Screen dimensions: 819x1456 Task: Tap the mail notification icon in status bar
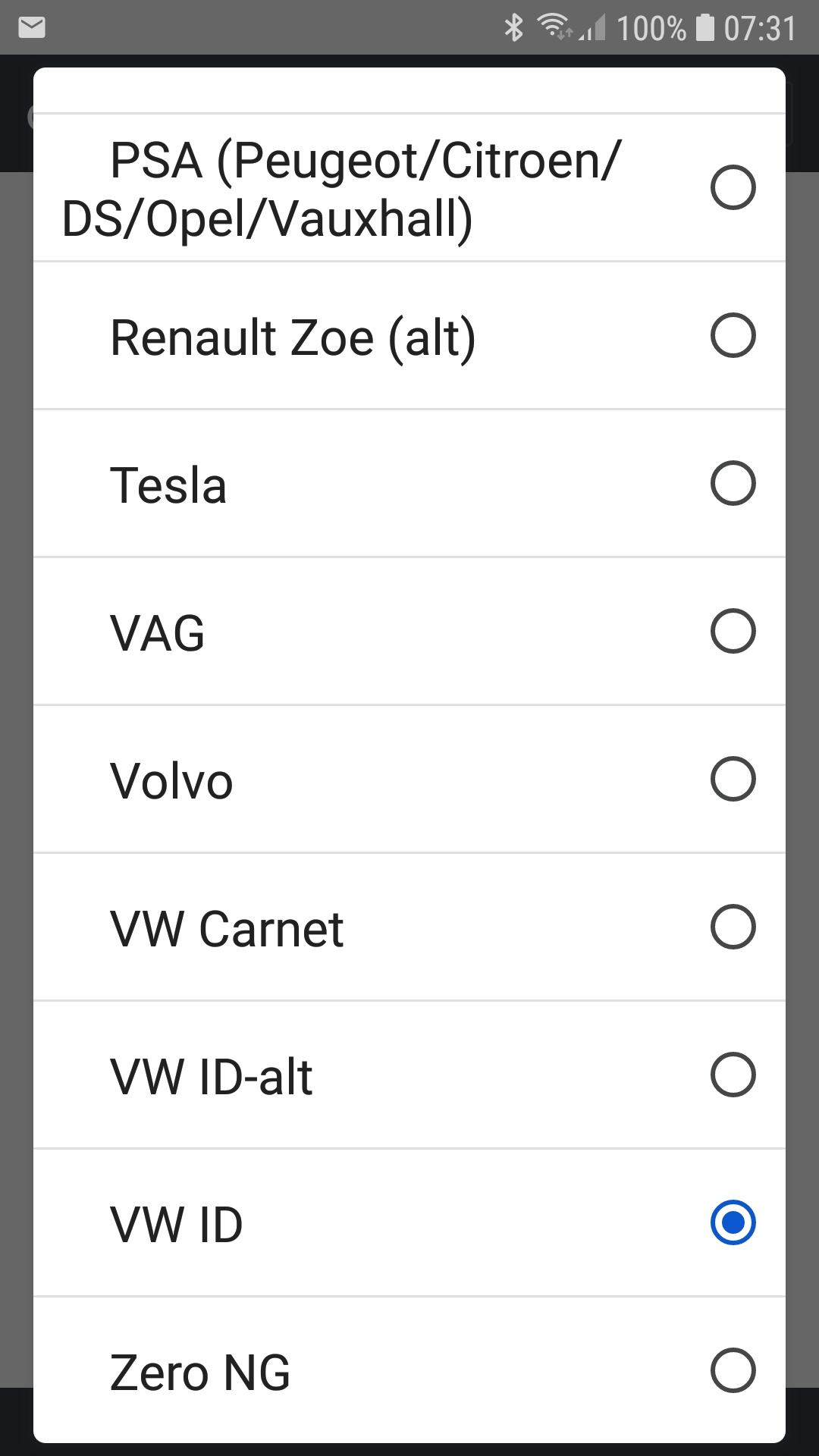(x=32, y=28)
